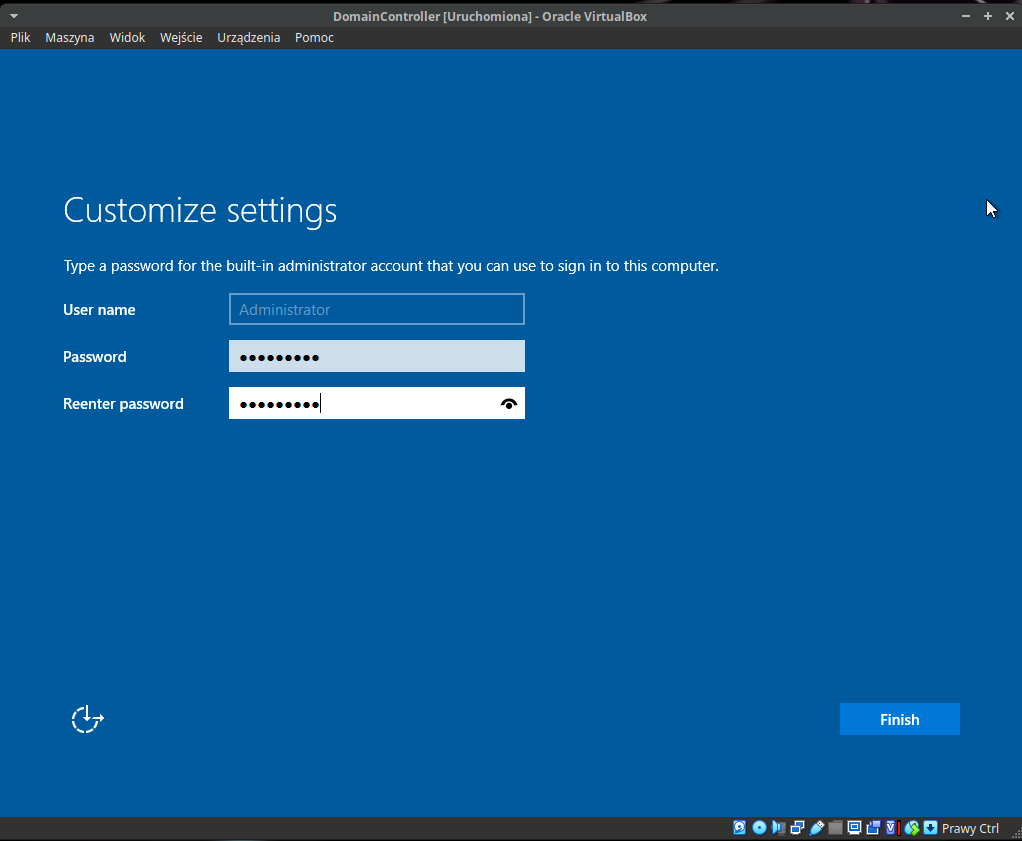
Task: Click the audio status icon
Action: pos(778,827)
